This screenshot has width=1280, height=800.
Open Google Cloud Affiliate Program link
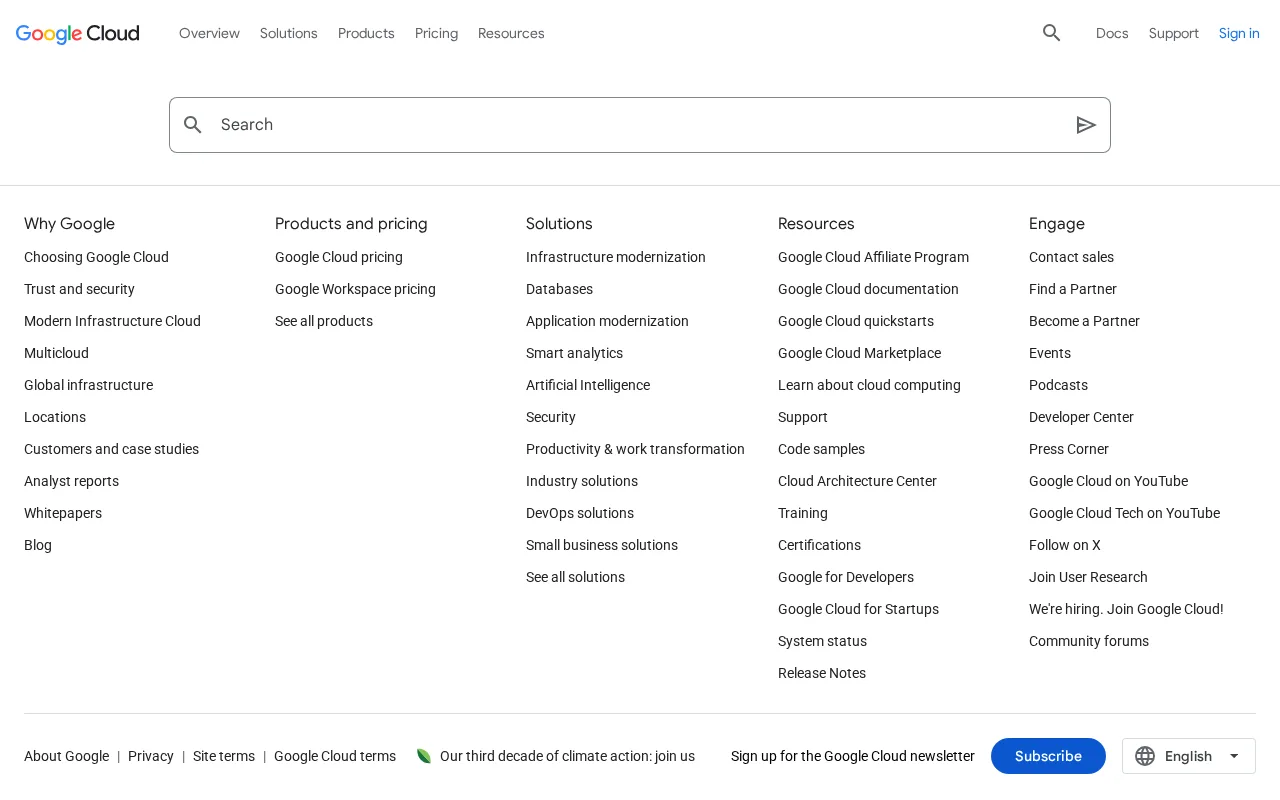click(873, 257)
